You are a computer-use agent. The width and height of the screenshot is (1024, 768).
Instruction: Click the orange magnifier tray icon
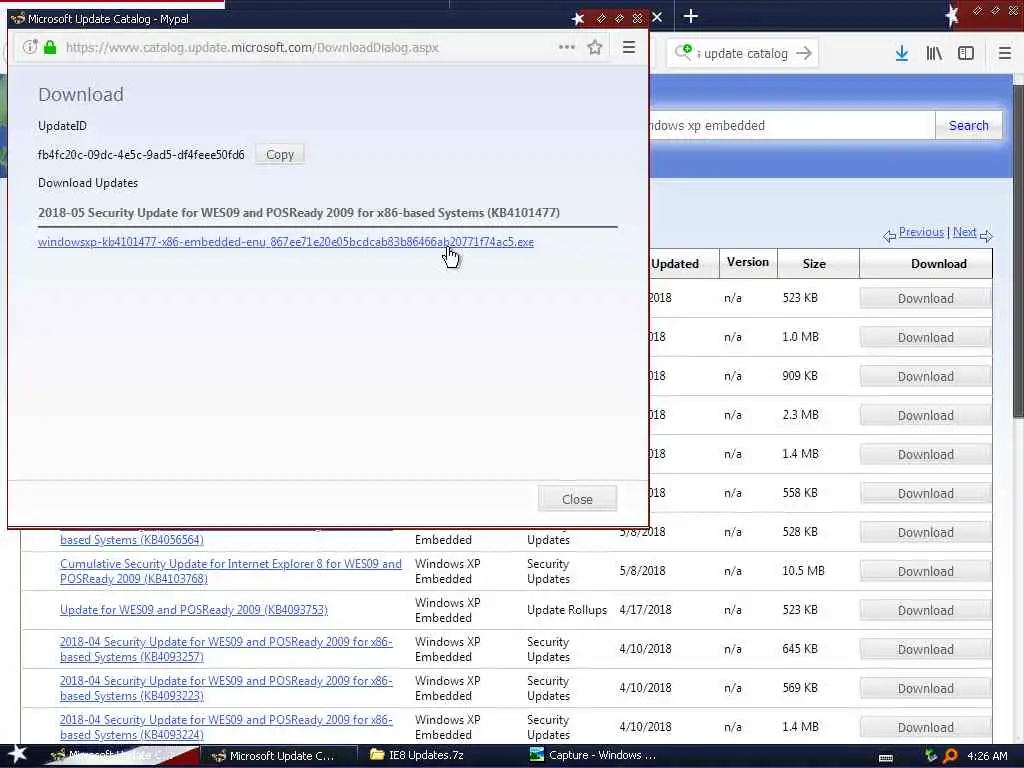[x=950, y=756]
